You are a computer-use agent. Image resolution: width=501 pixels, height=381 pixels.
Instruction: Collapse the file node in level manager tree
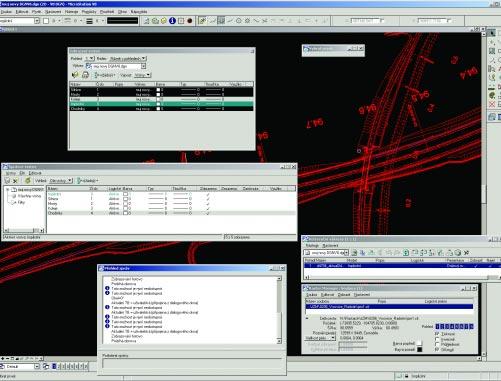tap(7, 189)
